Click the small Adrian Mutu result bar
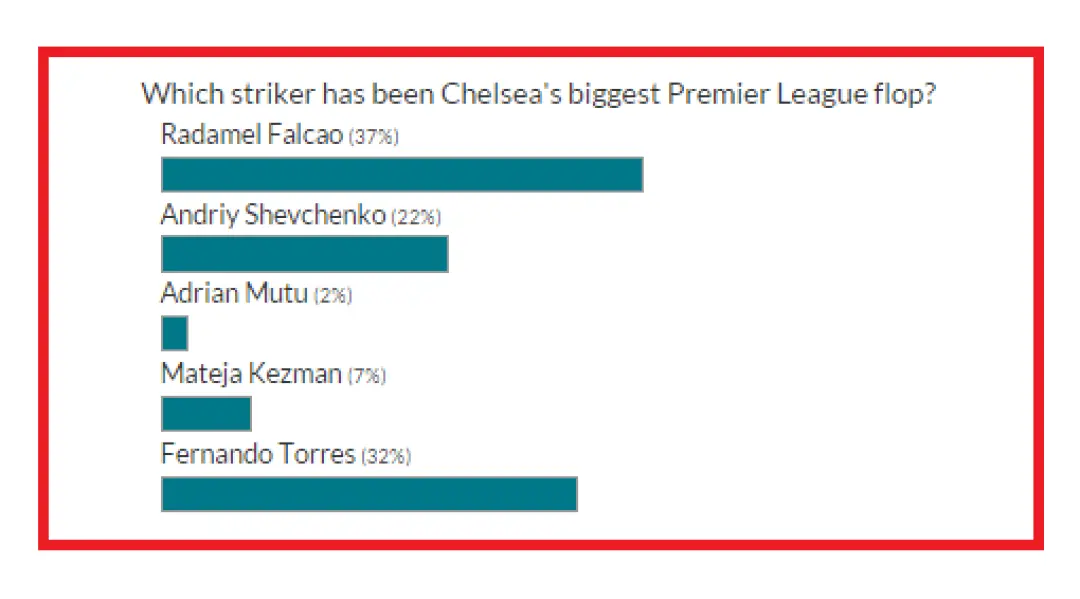 click(174, 333)
